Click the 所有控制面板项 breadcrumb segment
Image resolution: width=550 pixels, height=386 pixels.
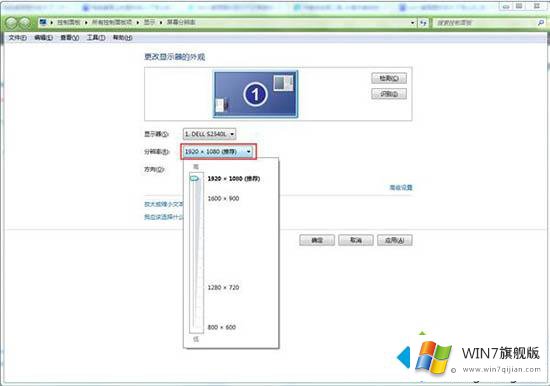click(112, 22)
